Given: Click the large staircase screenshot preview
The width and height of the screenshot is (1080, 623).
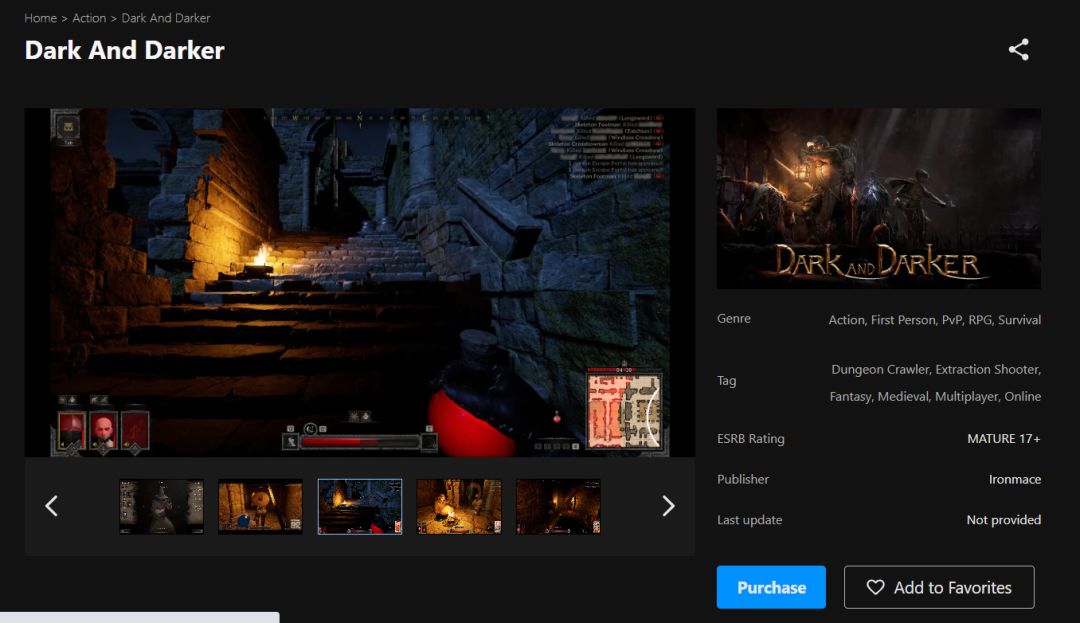Looking at the screenshot, I should pos(360,282).
